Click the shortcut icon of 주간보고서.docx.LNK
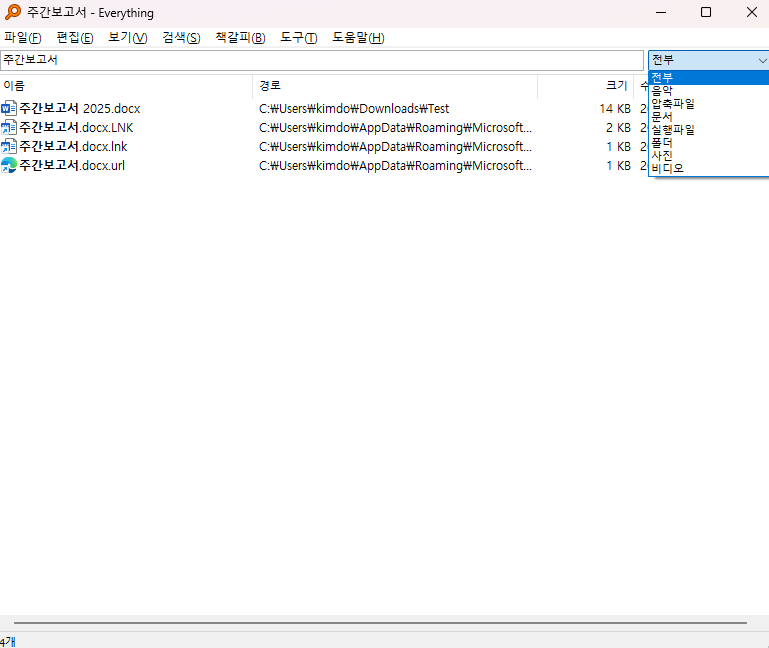This screenshot has width=769, height=648. (9, 128)
